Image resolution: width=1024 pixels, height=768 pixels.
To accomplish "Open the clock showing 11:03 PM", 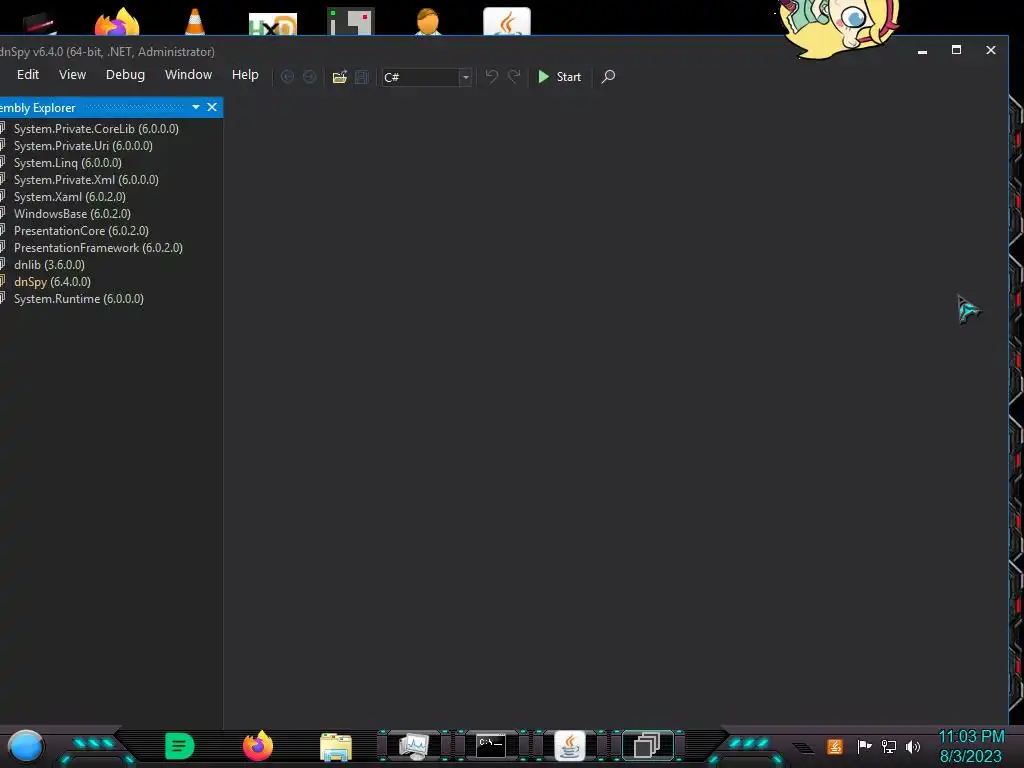I will (x=971, y=737).
